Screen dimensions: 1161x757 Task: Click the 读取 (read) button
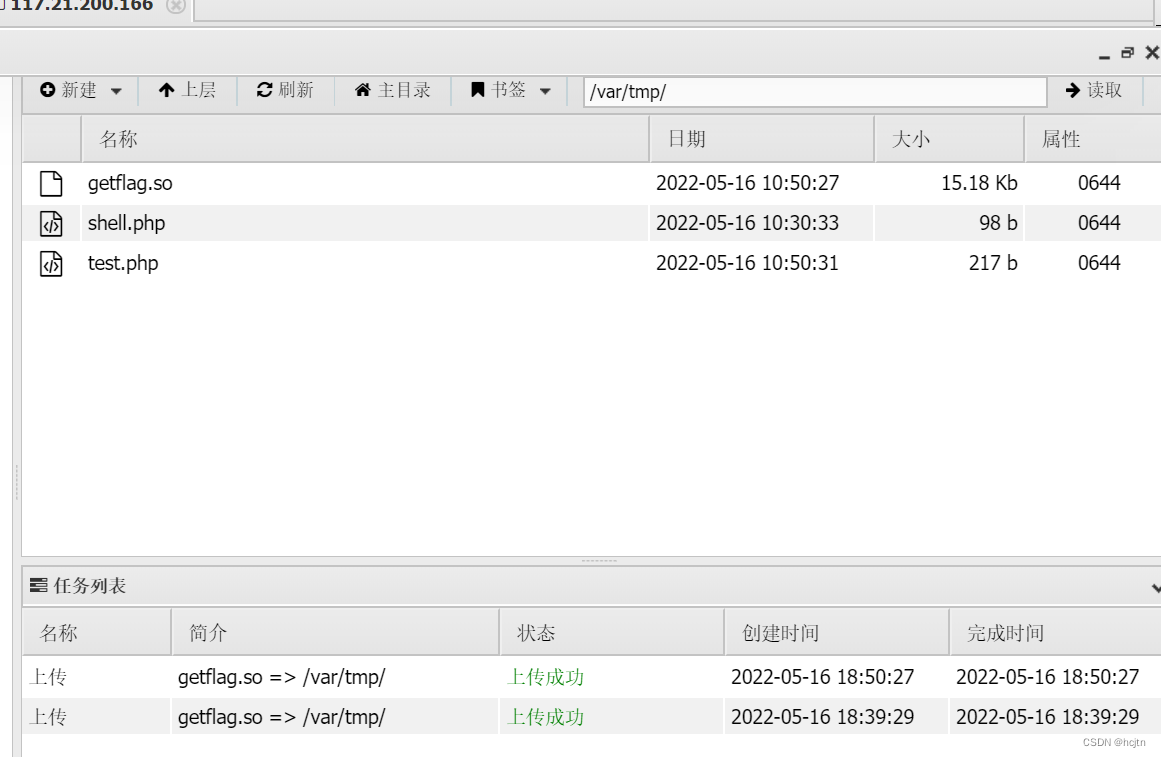point(1094,90)
